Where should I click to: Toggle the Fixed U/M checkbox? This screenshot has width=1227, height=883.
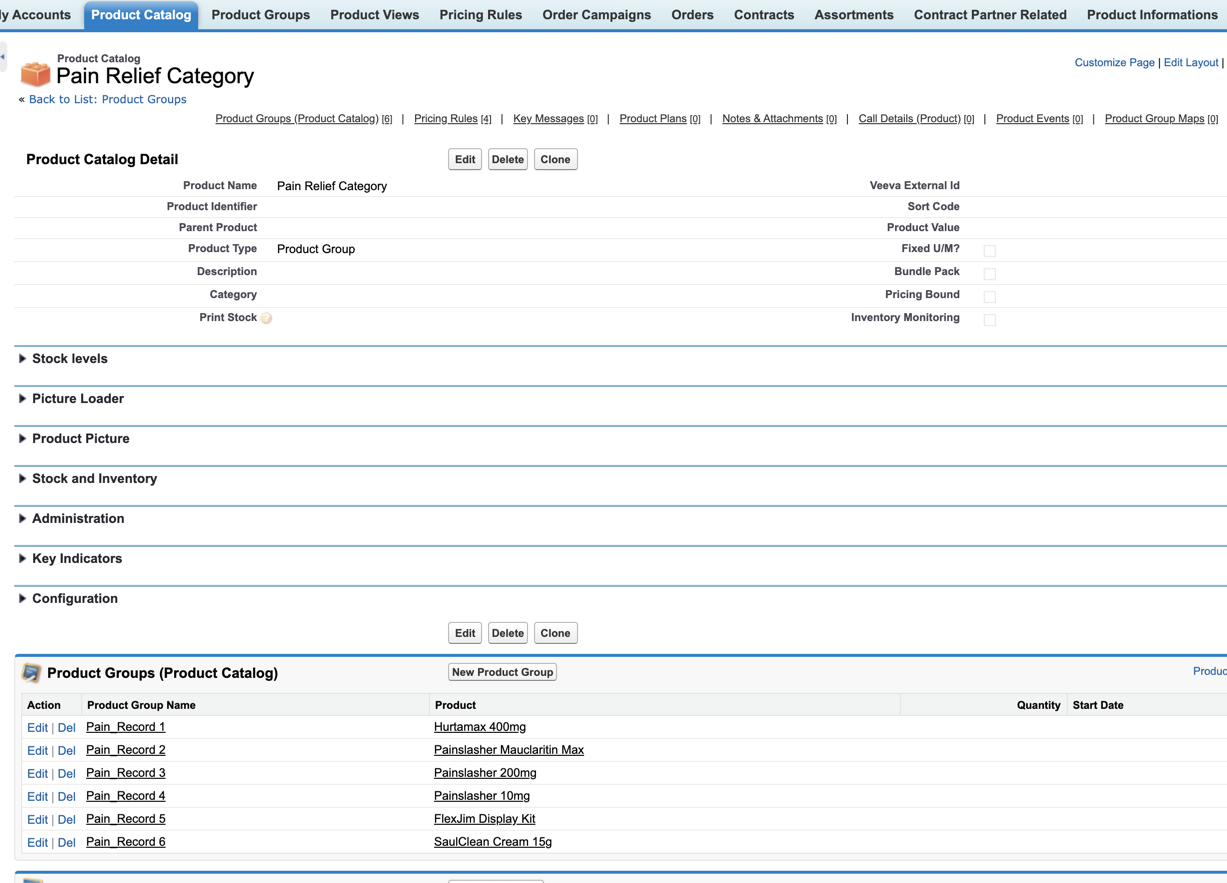point(989,251)
